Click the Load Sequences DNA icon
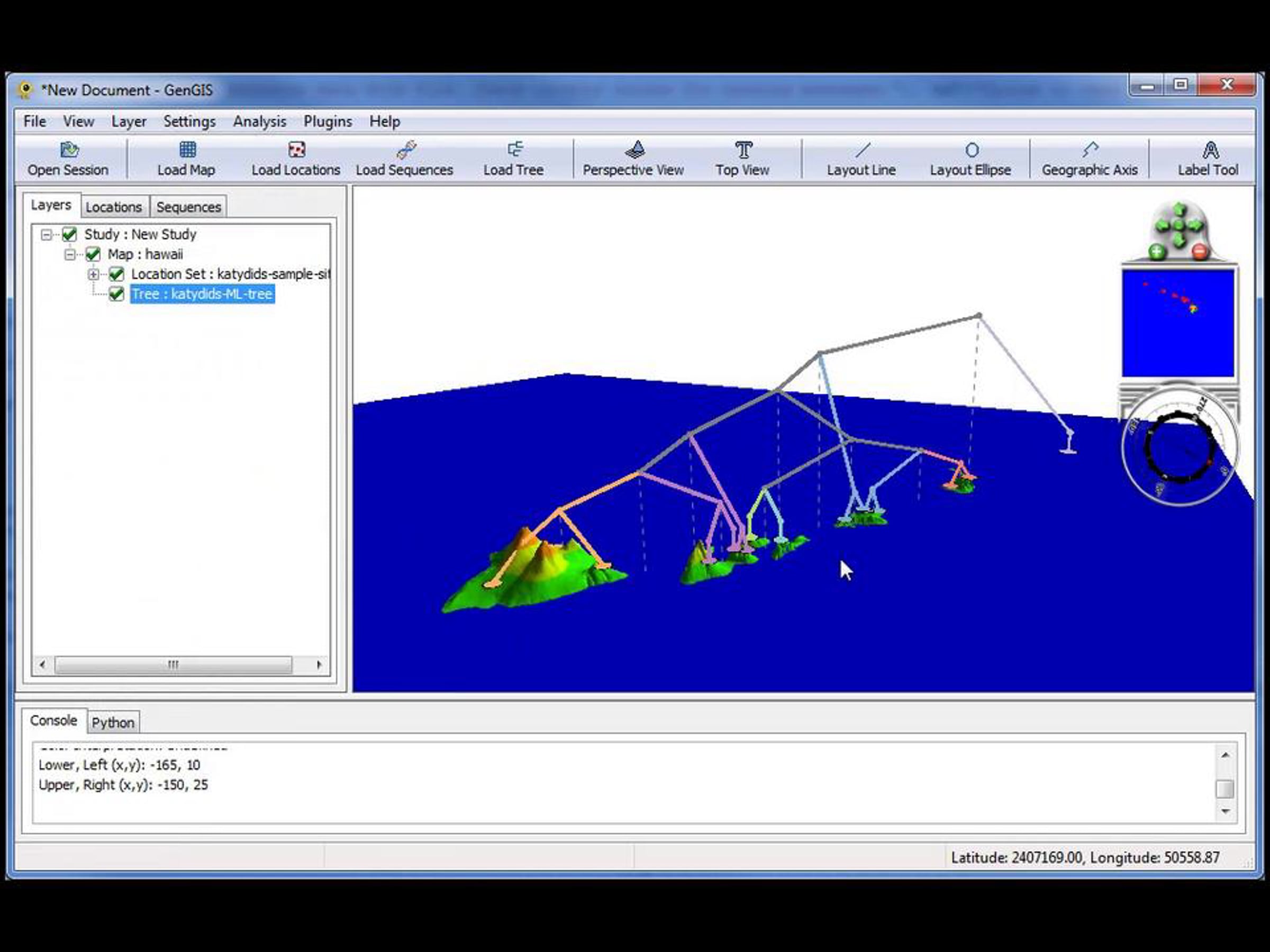This screenshot has height=952, width=1270. 405,150
